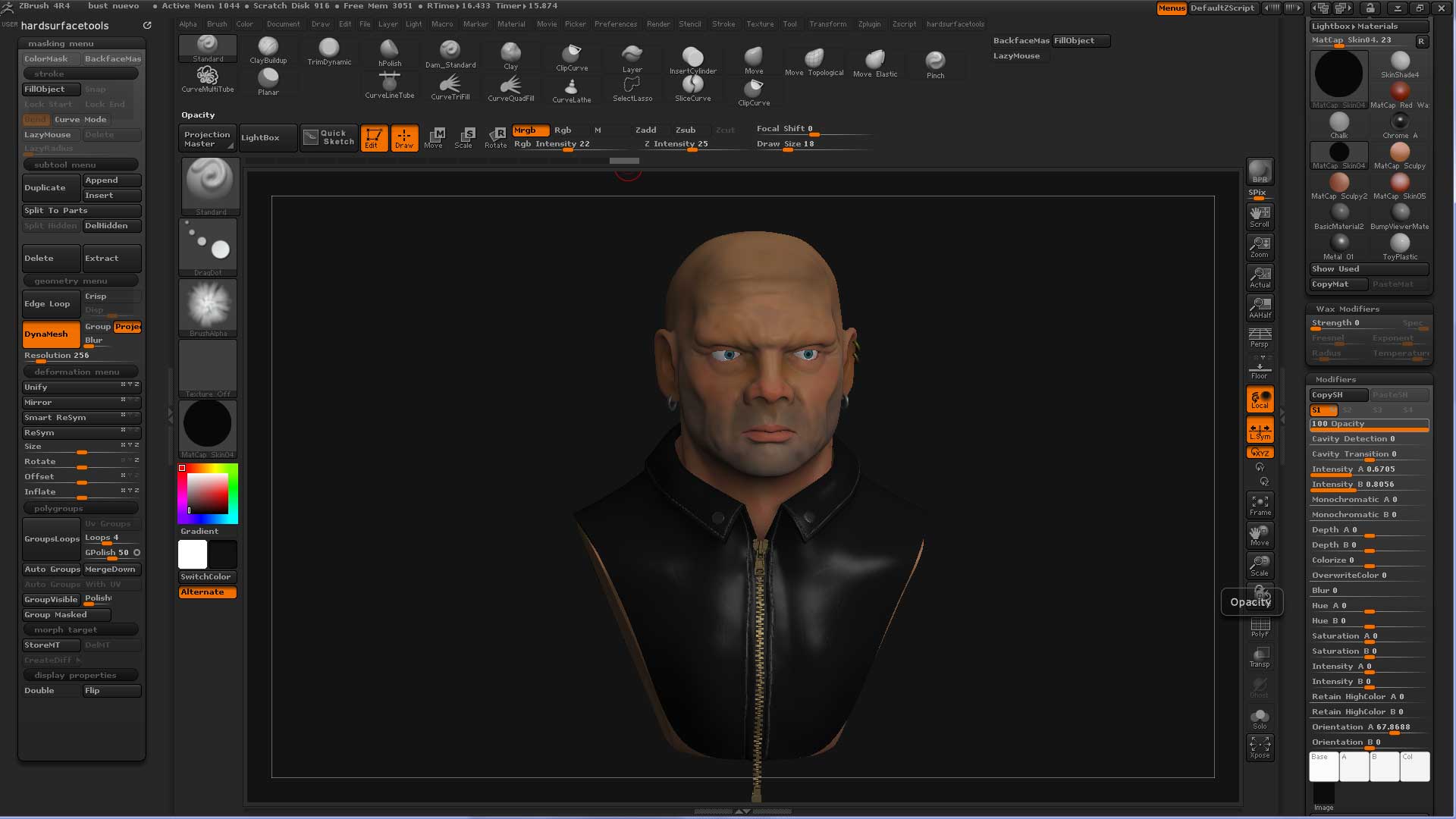This screenshot has height=819, width=1456.
Task: Select the Planar brush
Action: coord(268,81)
